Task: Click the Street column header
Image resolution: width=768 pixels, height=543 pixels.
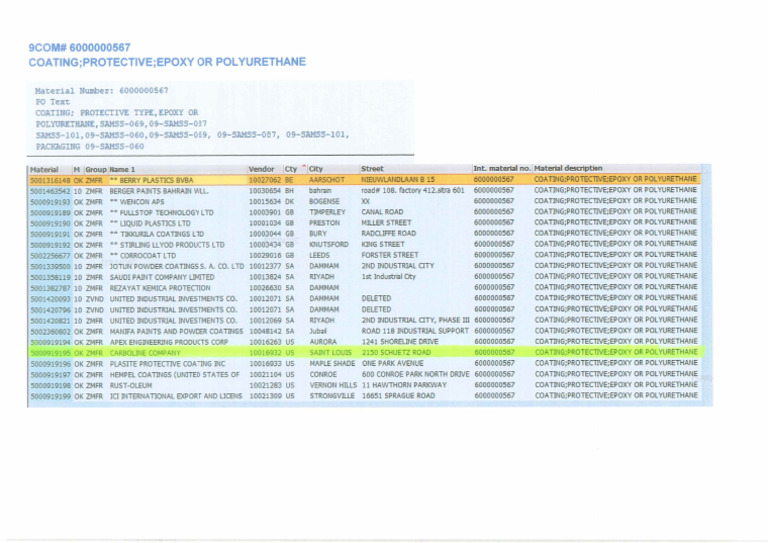Action: tap(372, 169)
